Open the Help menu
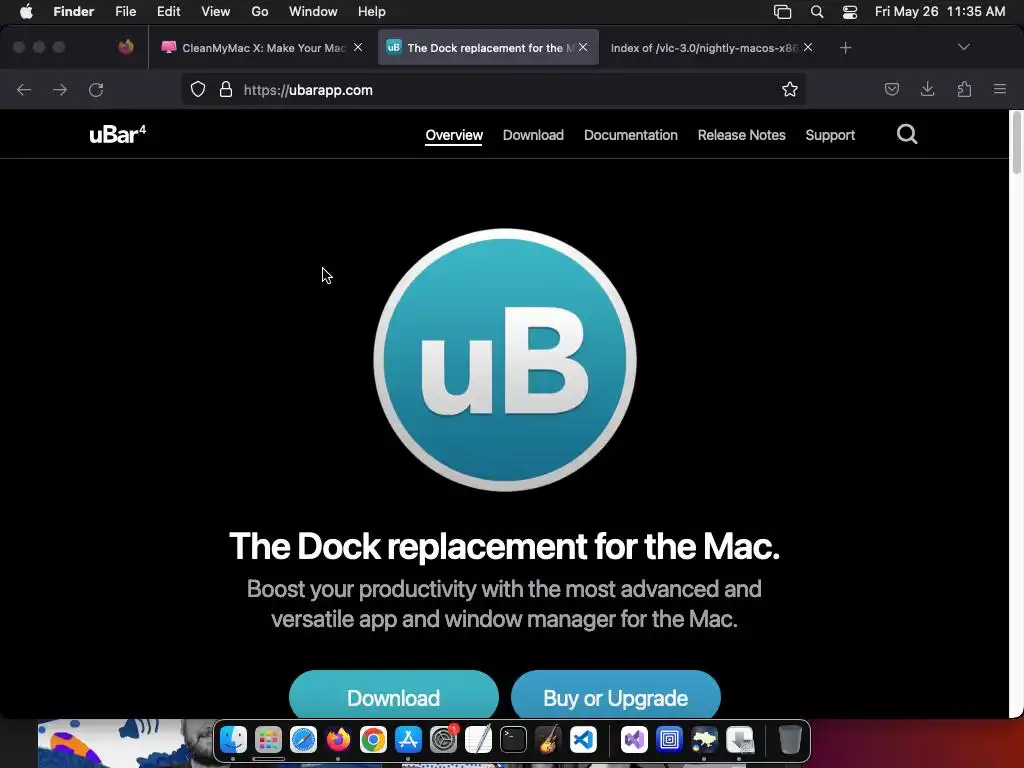Screen dimensions: 1024x768 coord(372,11)
